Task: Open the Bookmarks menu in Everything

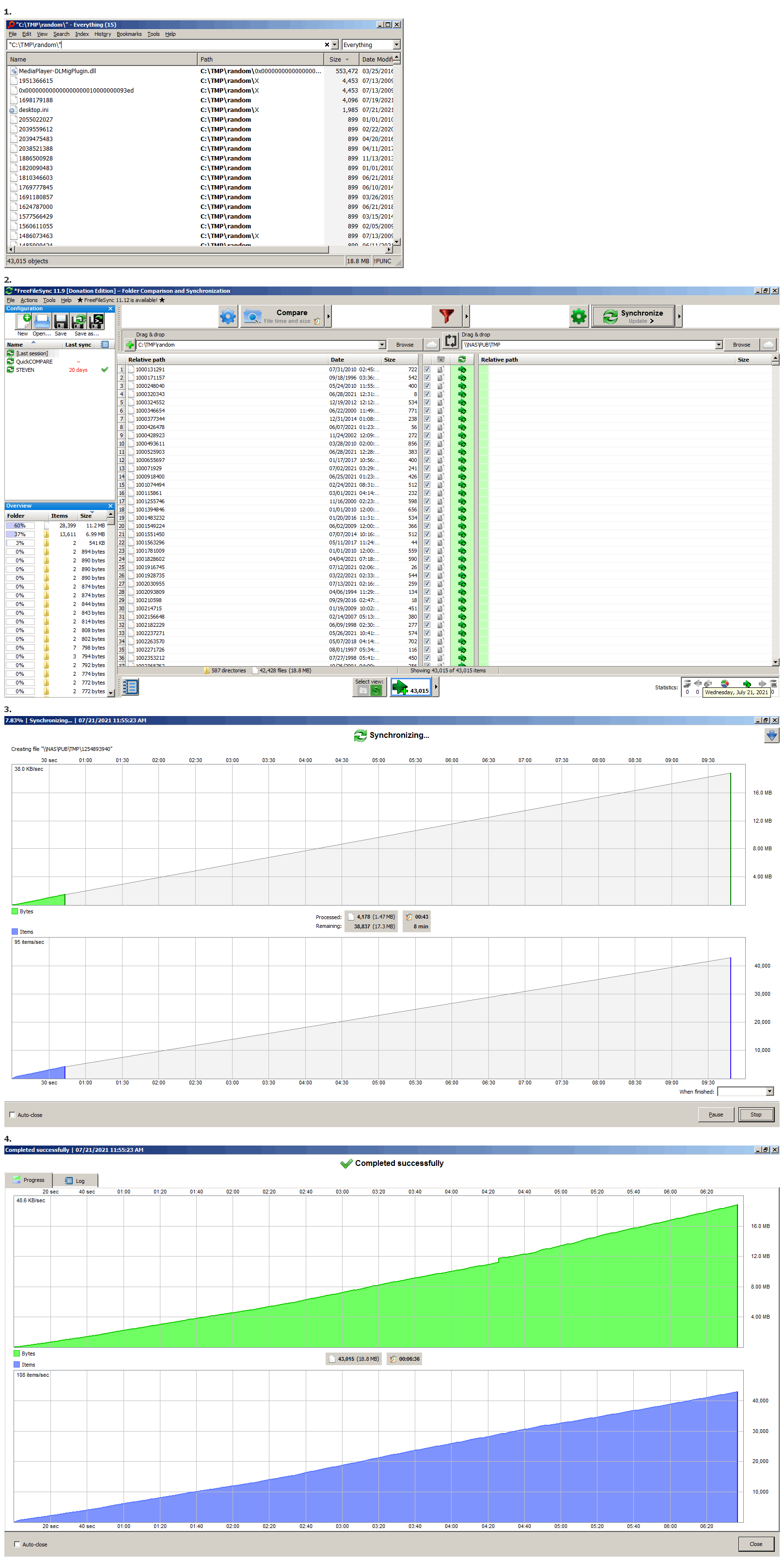Action: [129, 34]
